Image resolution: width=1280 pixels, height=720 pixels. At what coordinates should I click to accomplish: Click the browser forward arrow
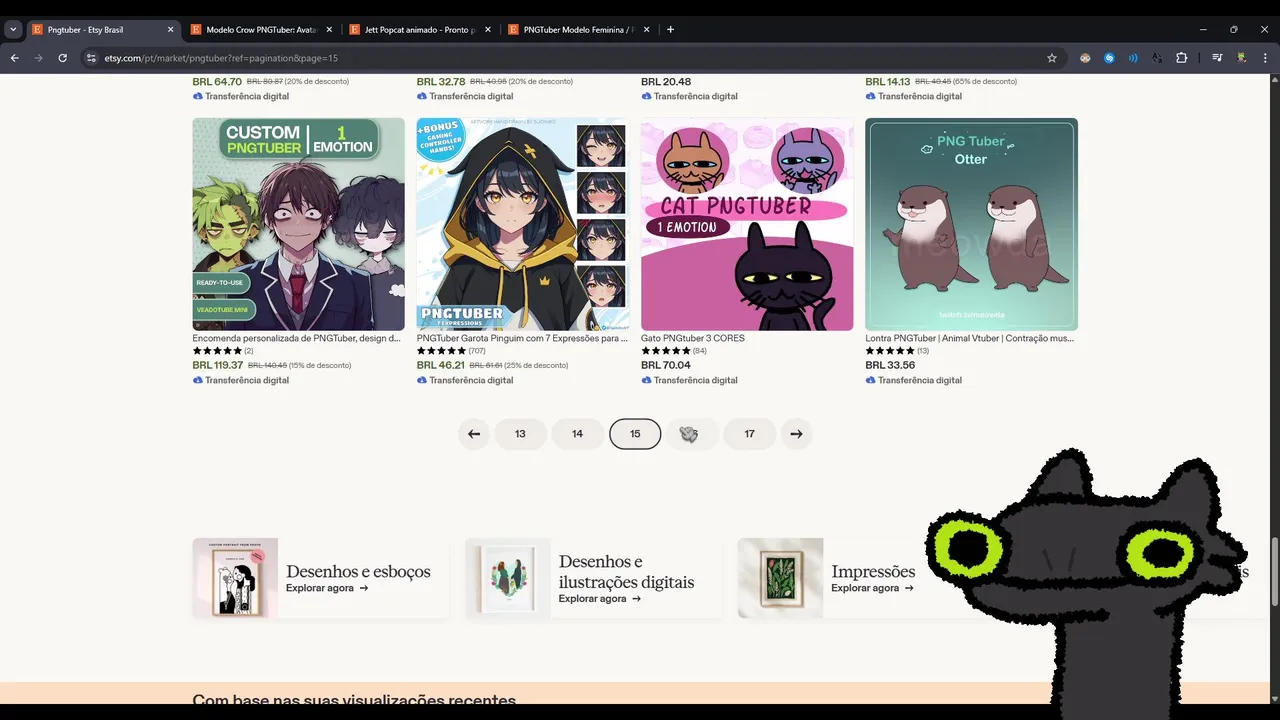pyautogui.click(x=39, y=58)
